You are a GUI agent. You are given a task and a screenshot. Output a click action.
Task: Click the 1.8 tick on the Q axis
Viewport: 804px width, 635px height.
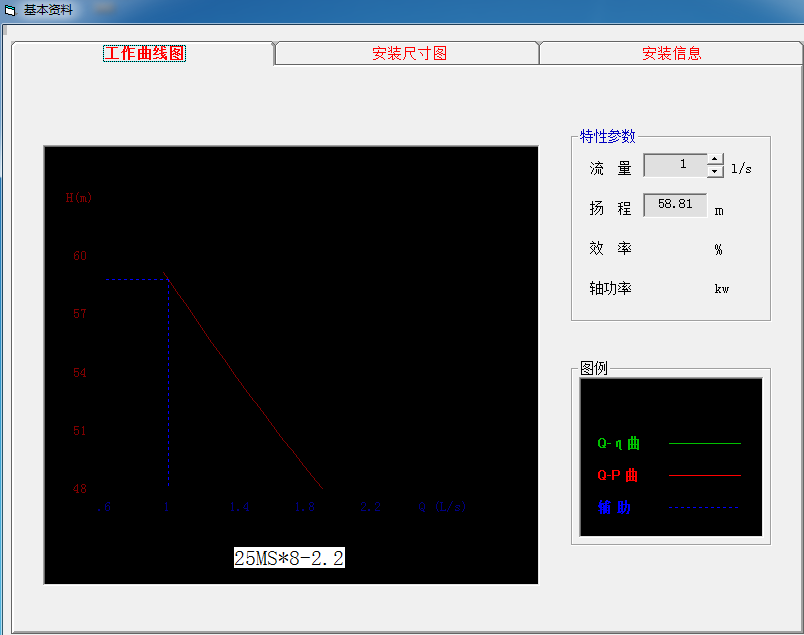coord(305,507)
